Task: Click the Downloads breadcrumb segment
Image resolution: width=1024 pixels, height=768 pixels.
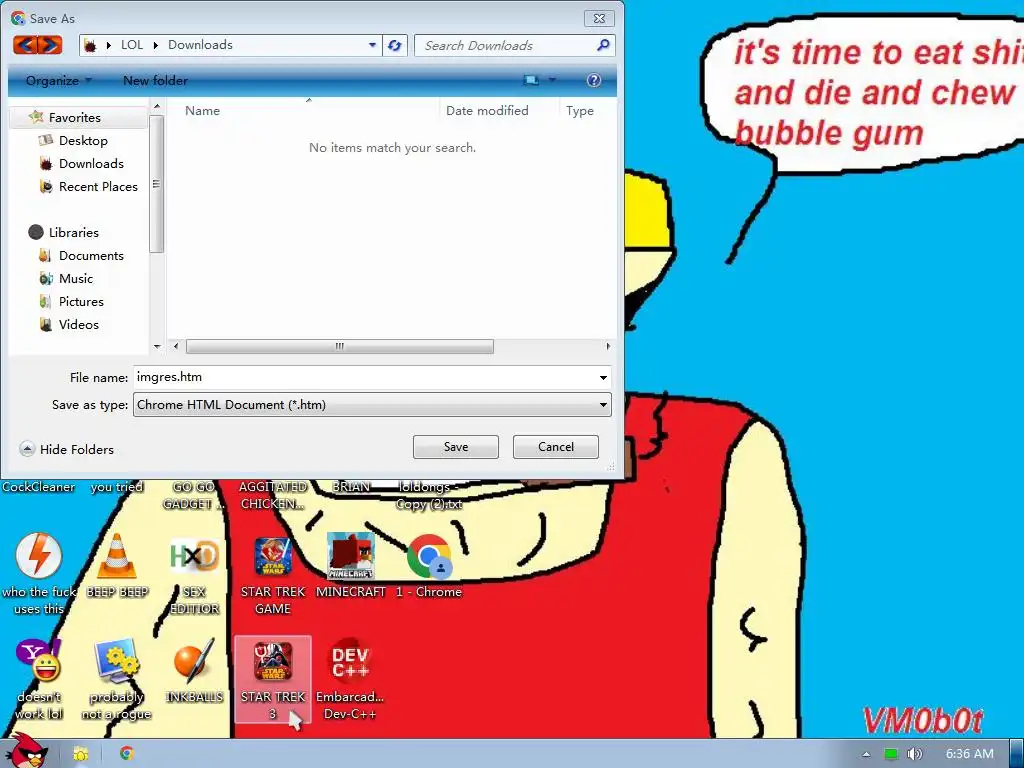Action: (x=200, y=44)
